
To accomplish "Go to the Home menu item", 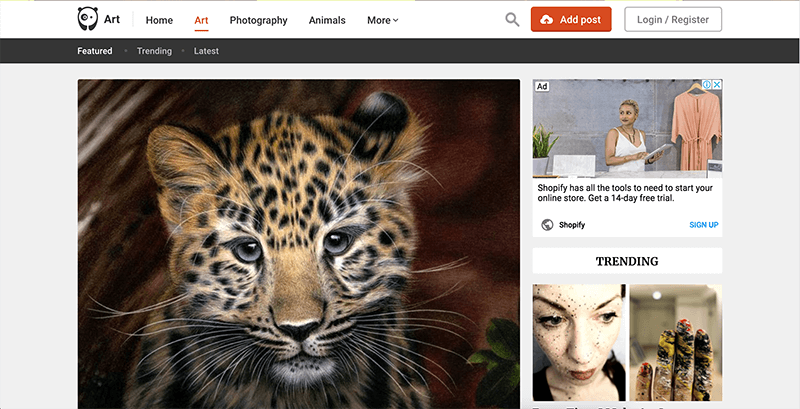I will pos(159,20).
